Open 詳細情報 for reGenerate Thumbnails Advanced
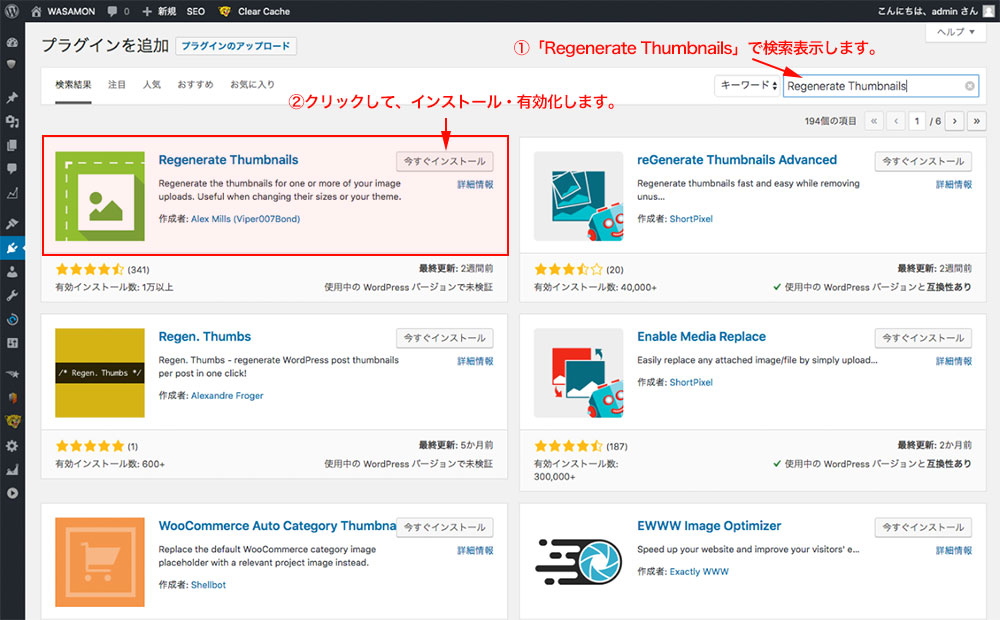 [x=954, y=184]
